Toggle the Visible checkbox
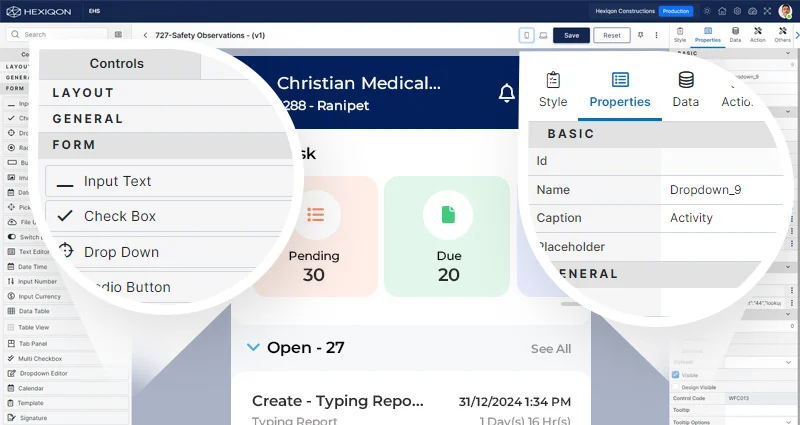This screenshot has width=800, height=425. [676, 375]
